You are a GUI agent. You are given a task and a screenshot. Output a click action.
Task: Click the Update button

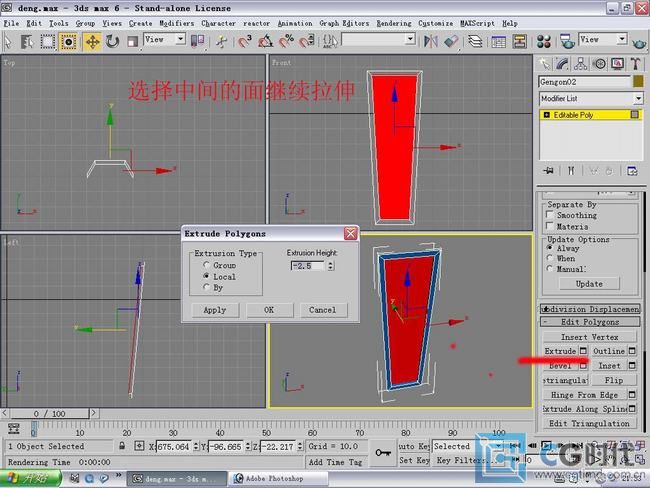click(589, 284)
